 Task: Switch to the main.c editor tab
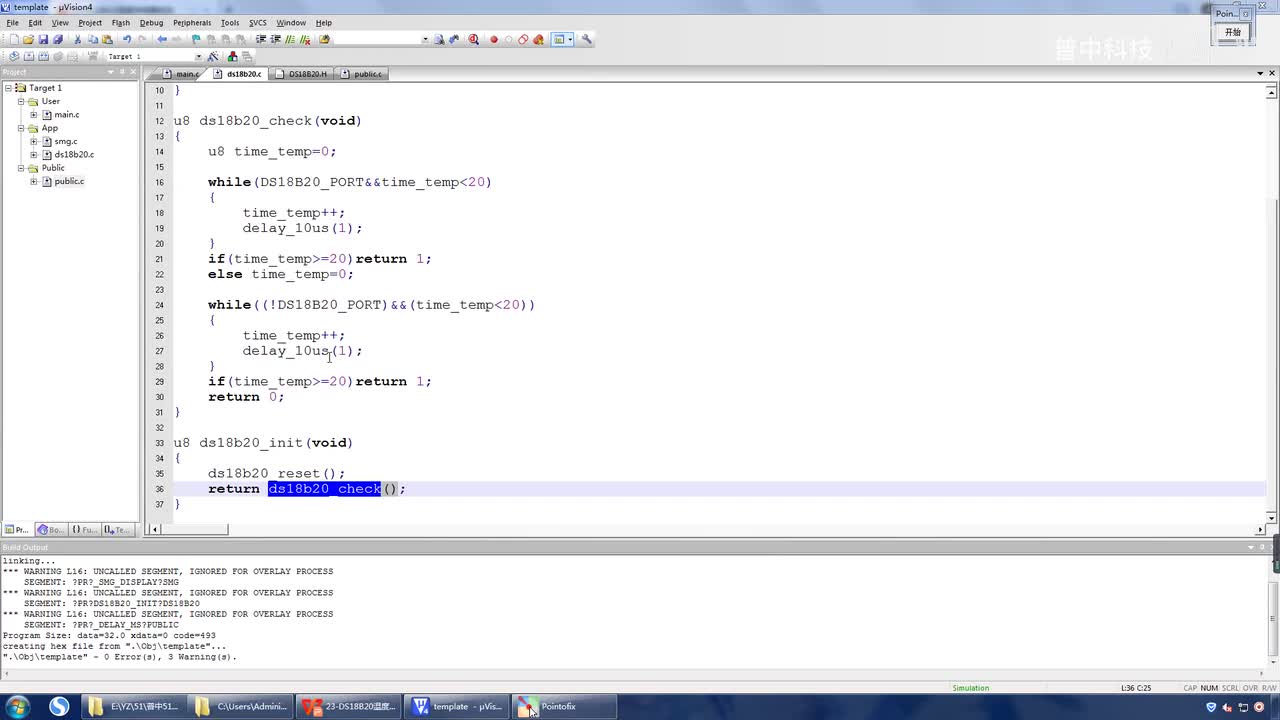click(x=182, y=74)
